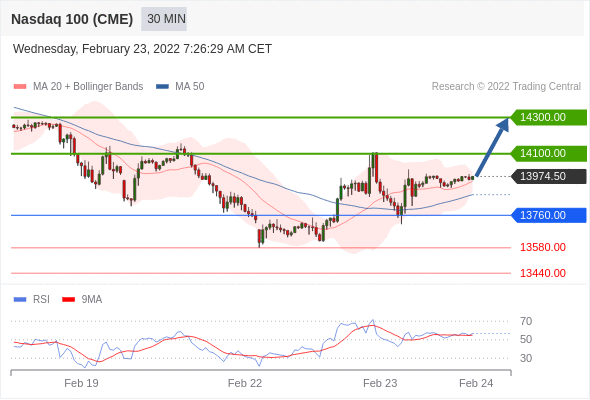Click the Feb 23 date axis label

(x=380, y=383)
